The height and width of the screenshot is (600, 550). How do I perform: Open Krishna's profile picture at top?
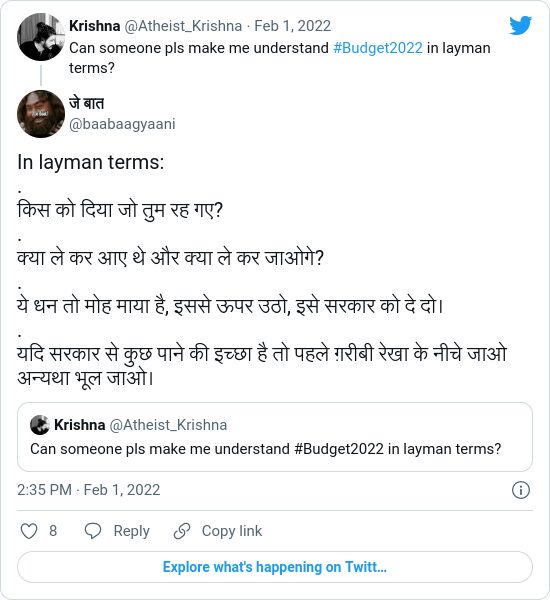coord(41,37)
